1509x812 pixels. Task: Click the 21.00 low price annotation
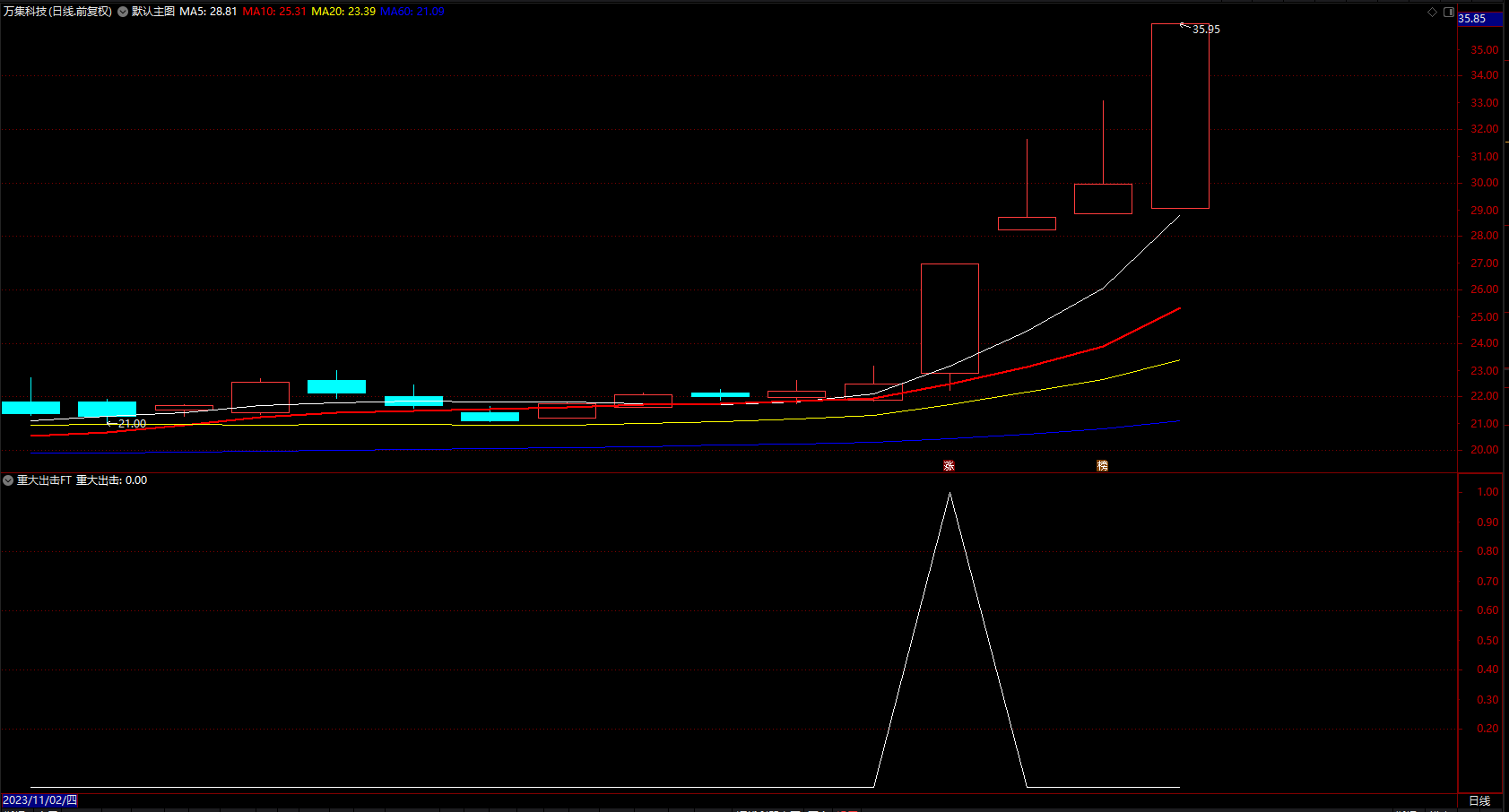click(x=132, y=424)
